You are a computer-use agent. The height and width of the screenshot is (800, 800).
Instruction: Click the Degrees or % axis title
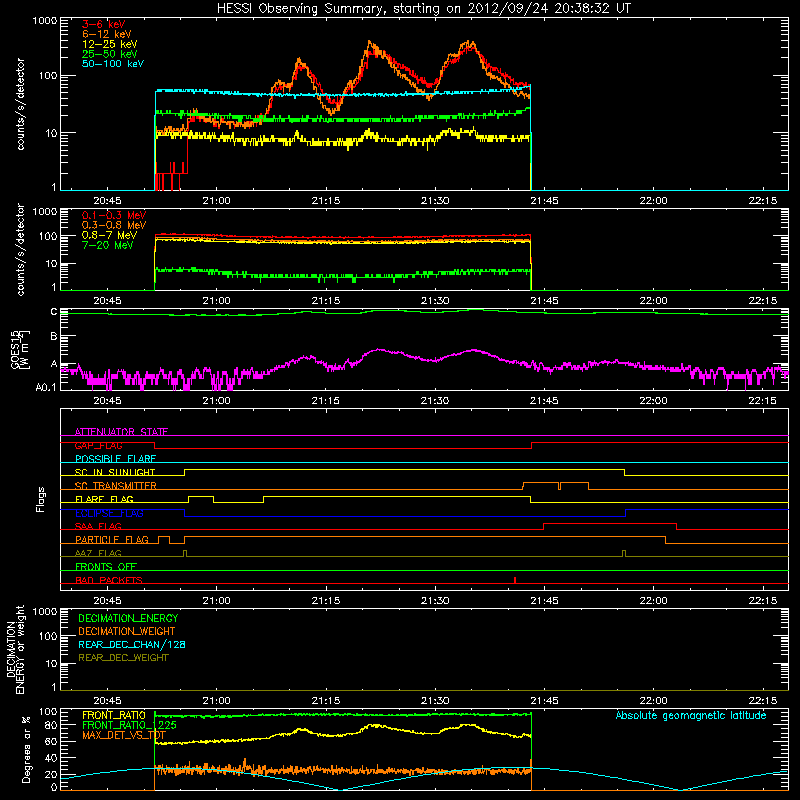click(x=26, y=749)
